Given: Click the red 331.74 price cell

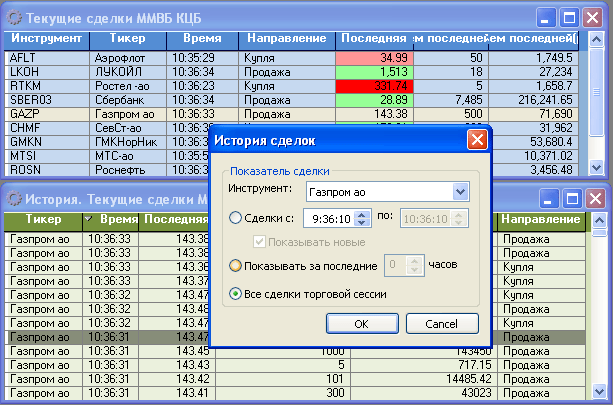Looking at the screenshot, I should [x=375, y=86].
